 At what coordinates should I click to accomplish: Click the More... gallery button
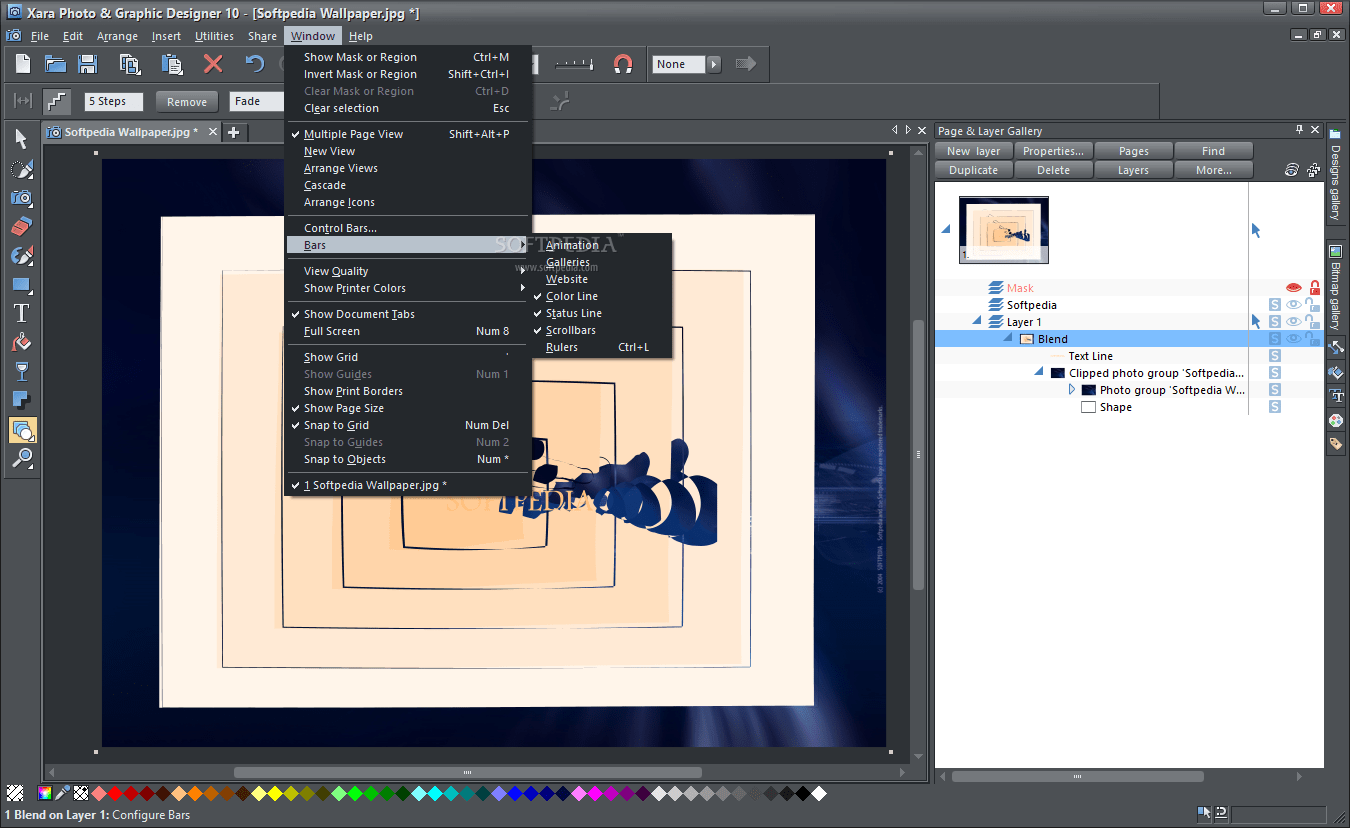pos(1214,170)
